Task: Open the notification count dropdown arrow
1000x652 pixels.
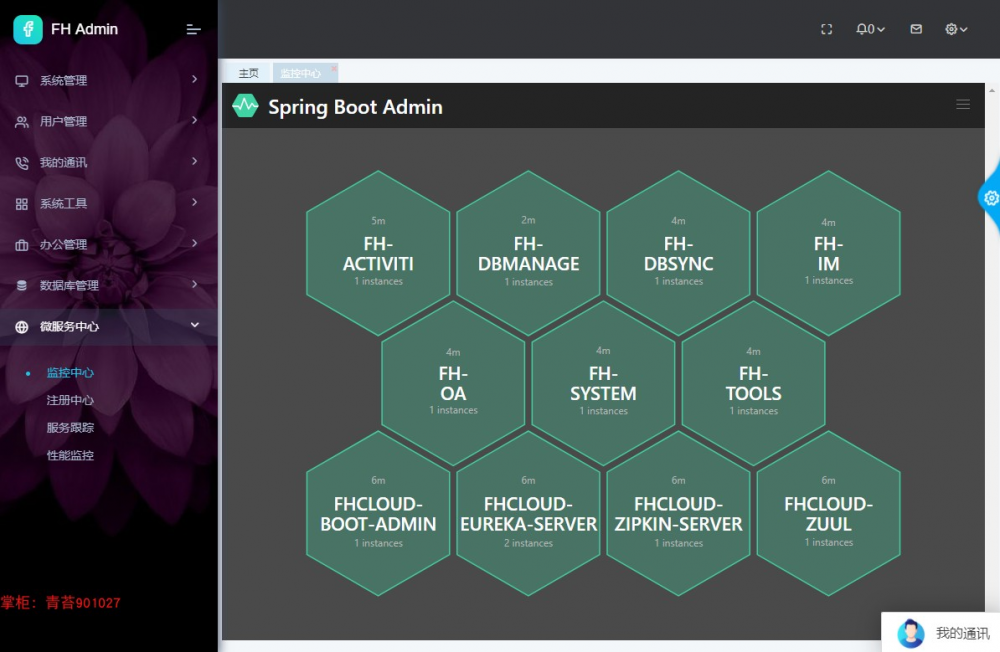Action: click(x=881, y=29)
